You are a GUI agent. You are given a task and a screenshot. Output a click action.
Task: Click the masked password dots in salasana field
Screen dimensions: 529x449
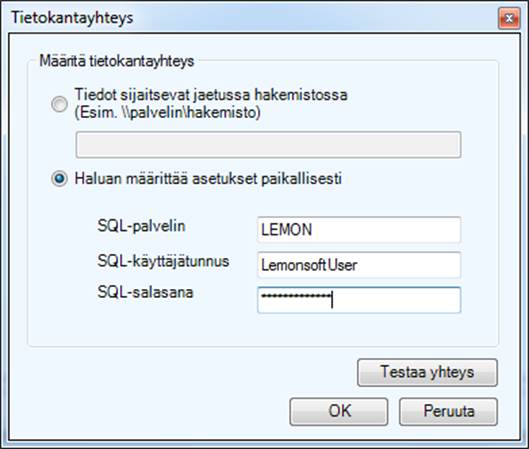(296, 296)
